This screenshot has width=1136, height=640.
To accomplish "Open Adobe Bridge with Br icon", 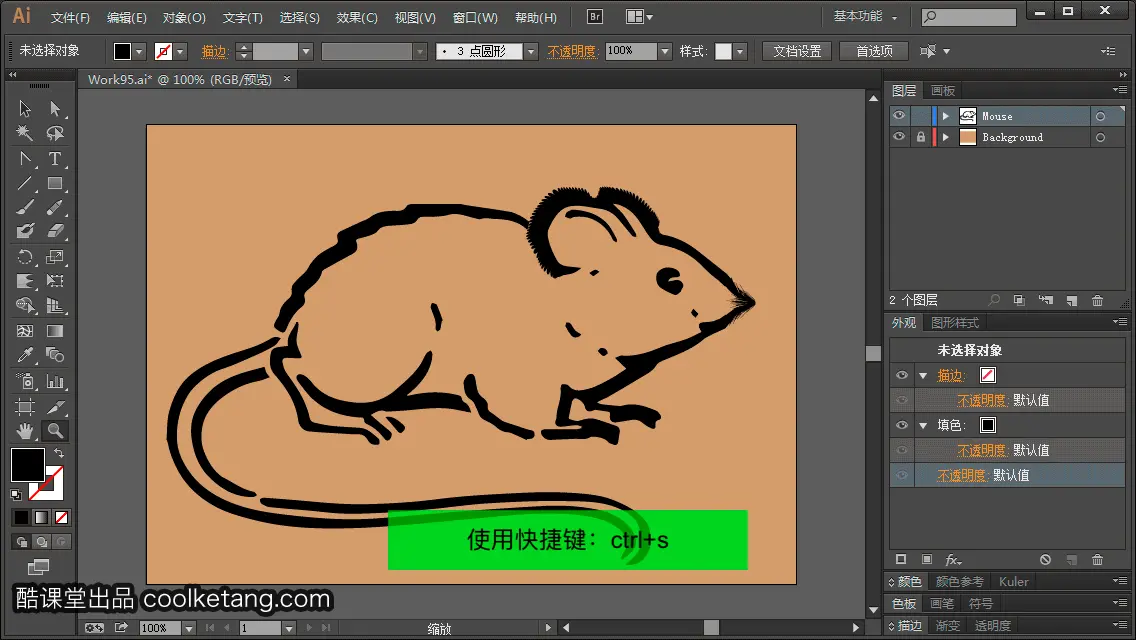I will click(x=595, y=17).
